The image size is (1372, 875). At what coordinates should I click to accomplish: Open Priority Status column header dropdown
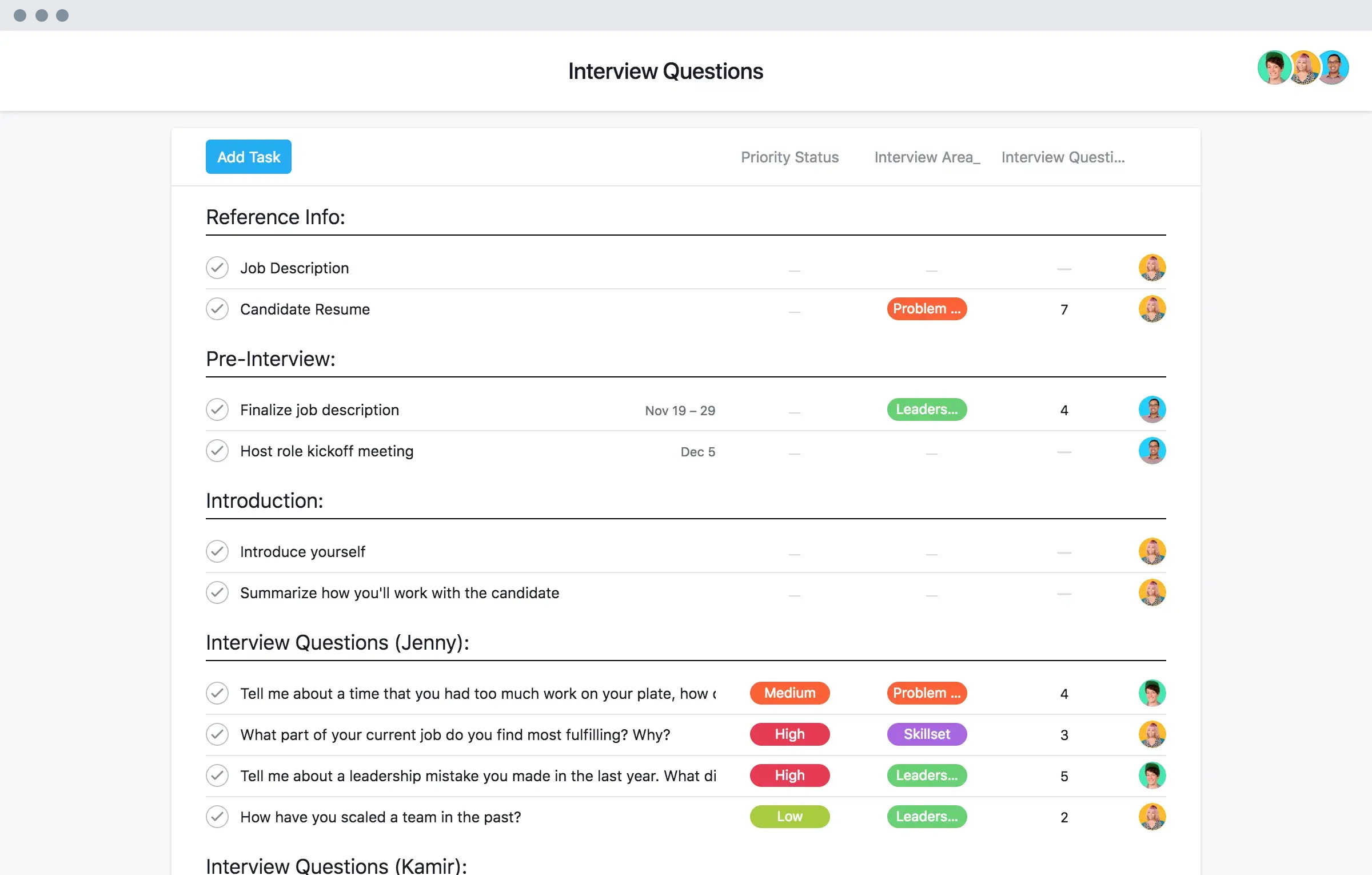tap(790, 157)
